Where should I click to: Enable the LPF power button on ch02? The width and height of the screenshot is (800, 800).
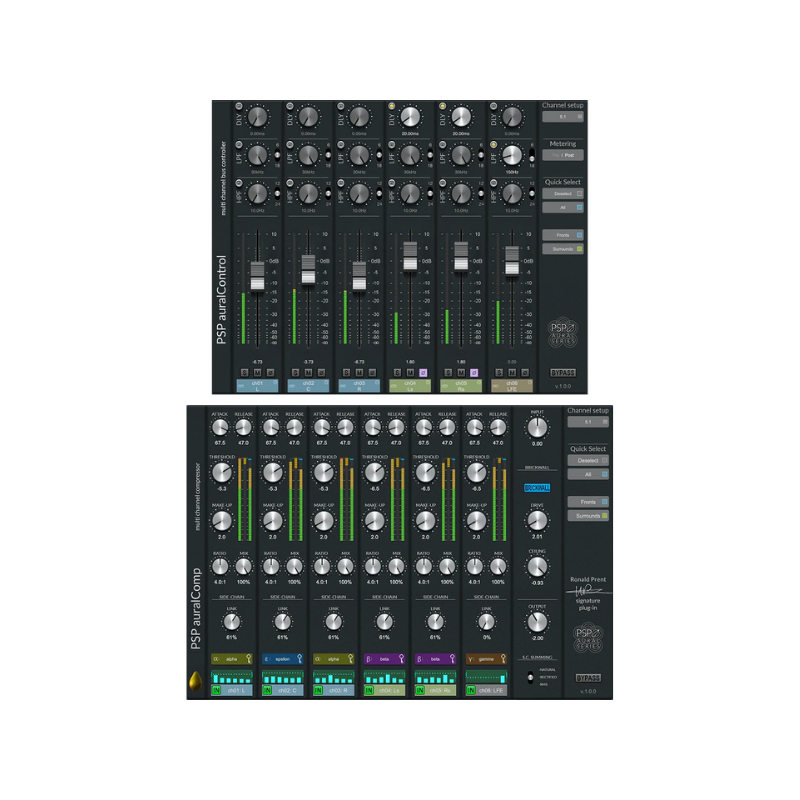pyautogui.click(x=290, y=144)
